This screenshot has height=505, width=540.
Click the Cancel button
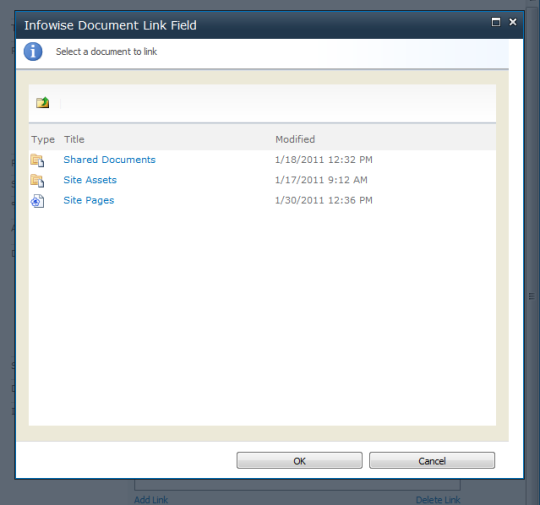tap(432, 461)
